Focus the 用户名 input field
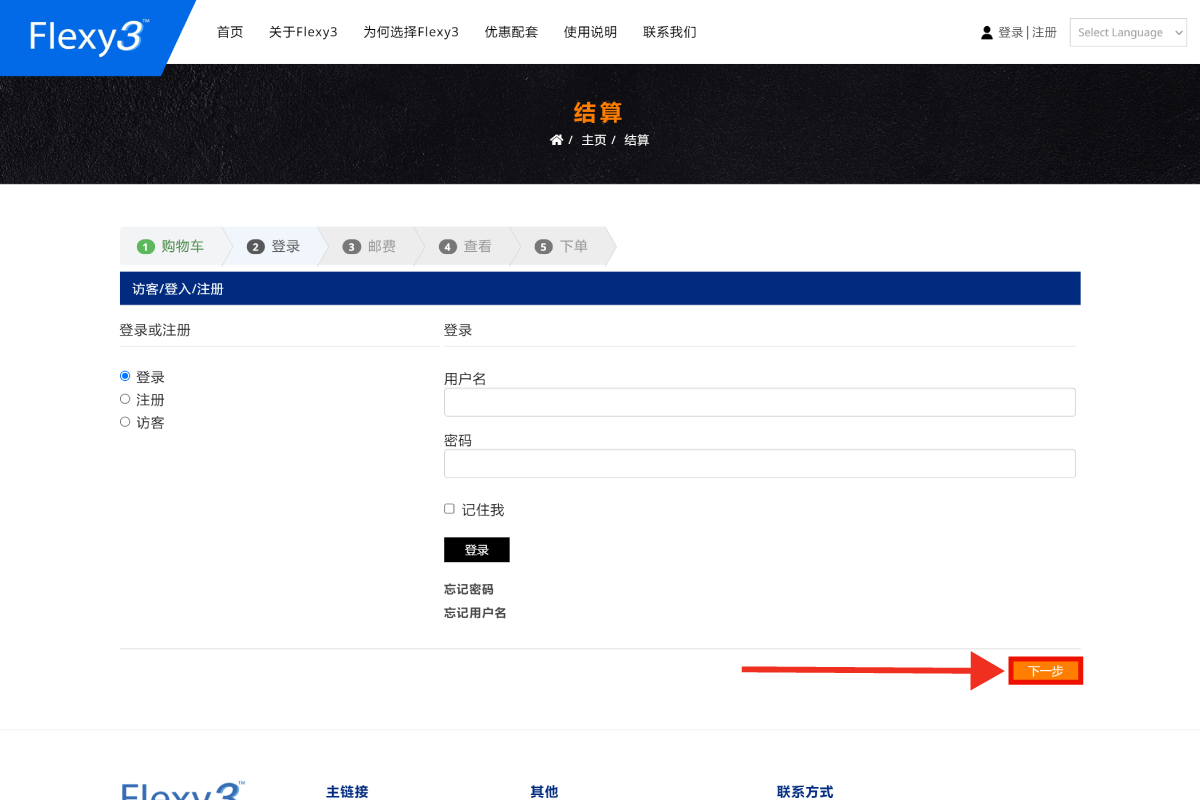Image resolution: width=1200 pixels, height=800 pixels. [759, 402]
